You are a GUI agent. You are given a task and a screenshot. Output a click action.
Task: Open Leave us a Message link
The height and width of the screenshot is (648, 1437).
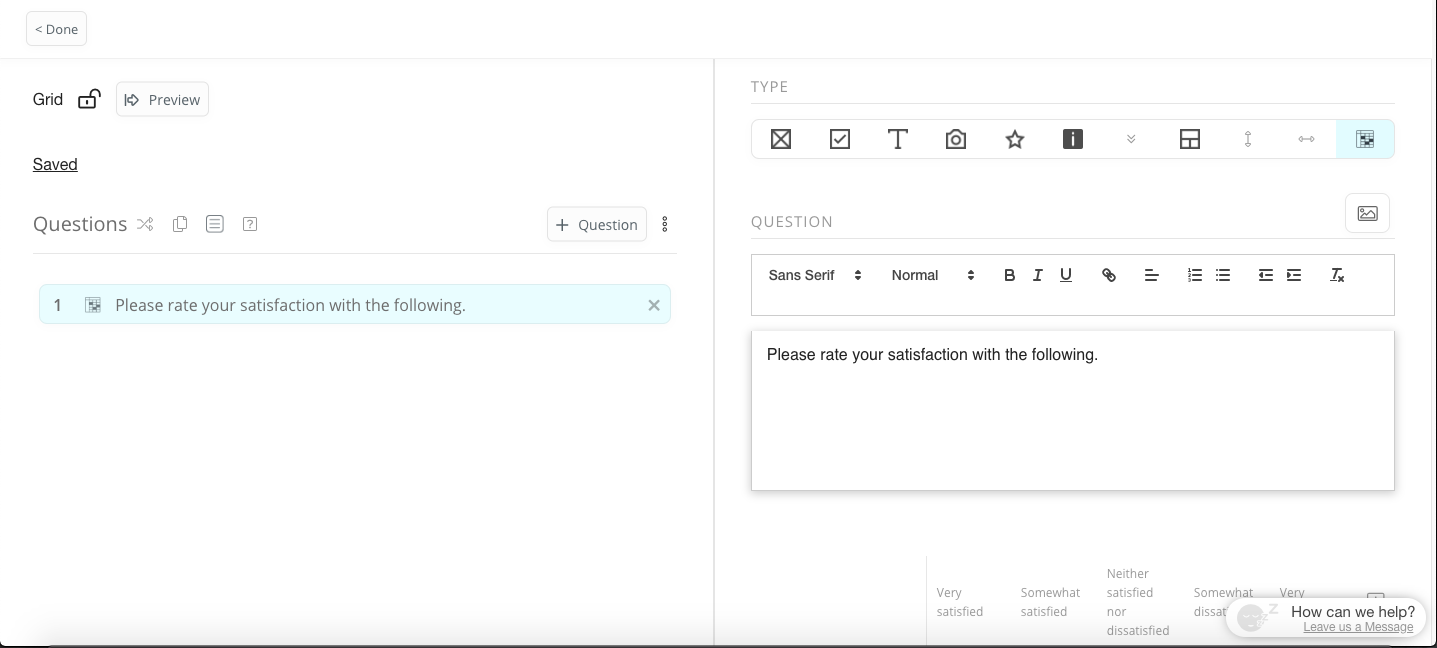(x=1358, y=627)
